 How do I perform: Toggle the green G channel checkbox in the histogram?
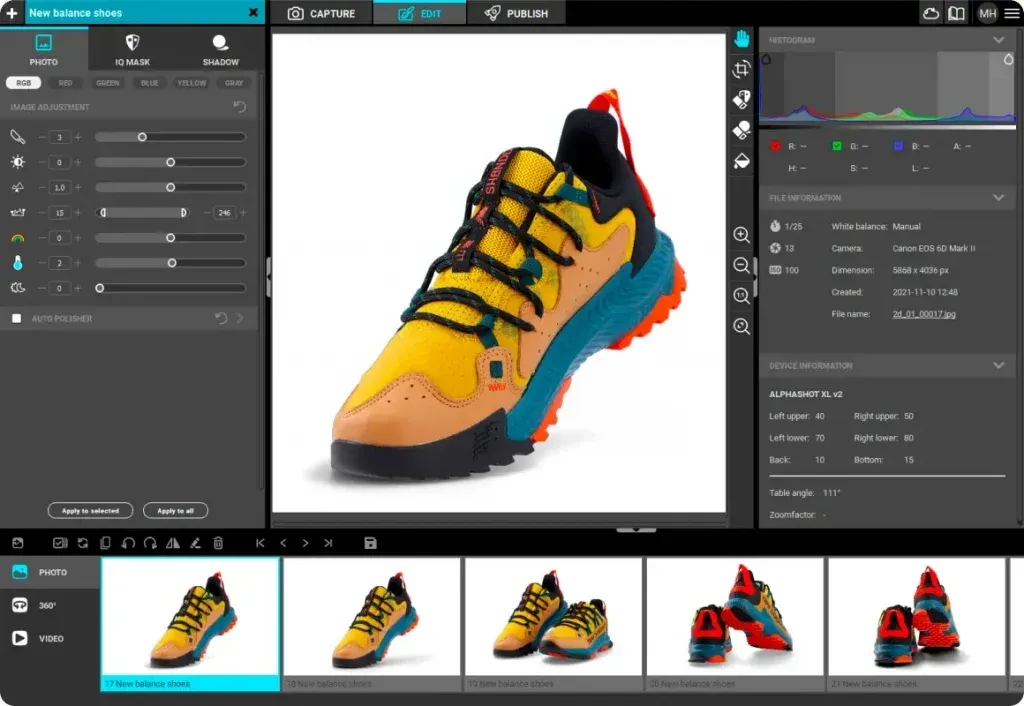tap(837, 146)
